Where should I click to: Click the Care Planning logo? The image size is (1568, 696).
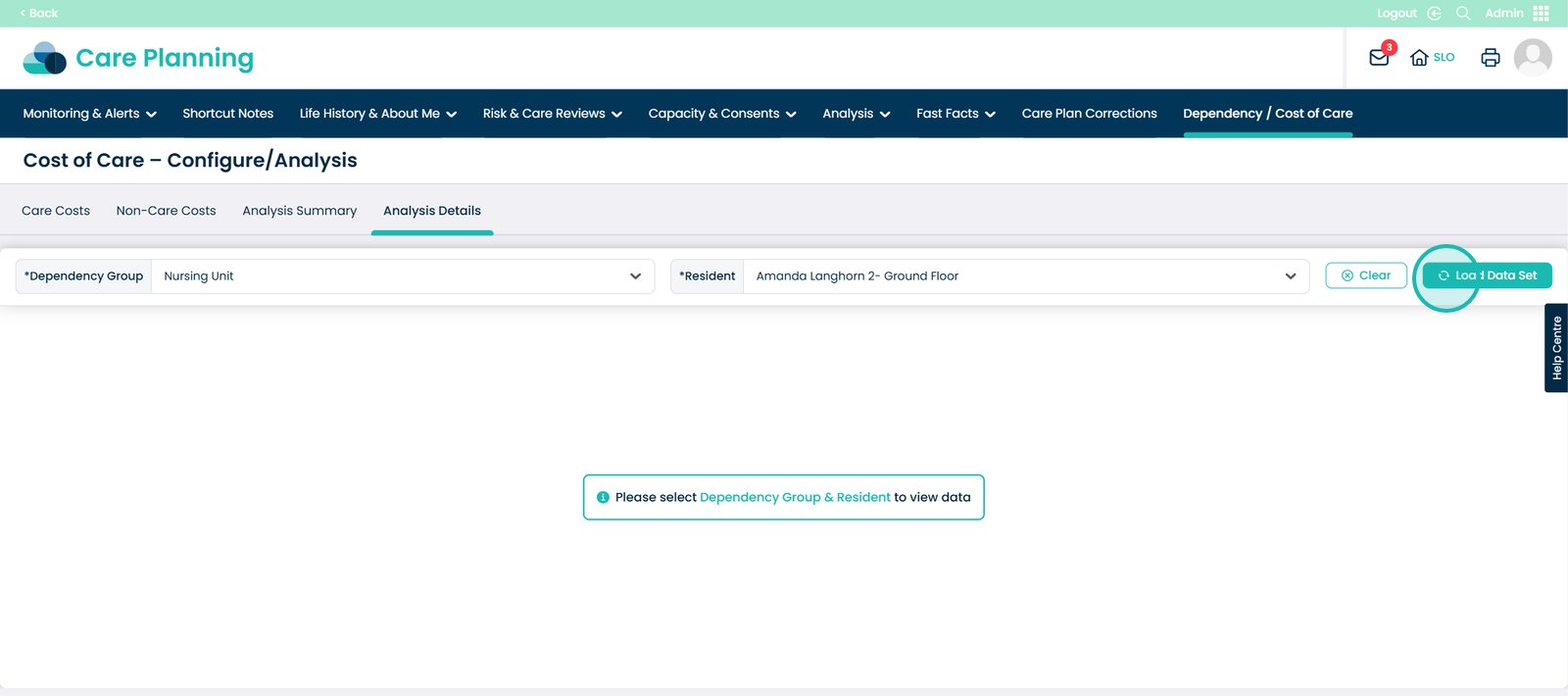[138, 59]
